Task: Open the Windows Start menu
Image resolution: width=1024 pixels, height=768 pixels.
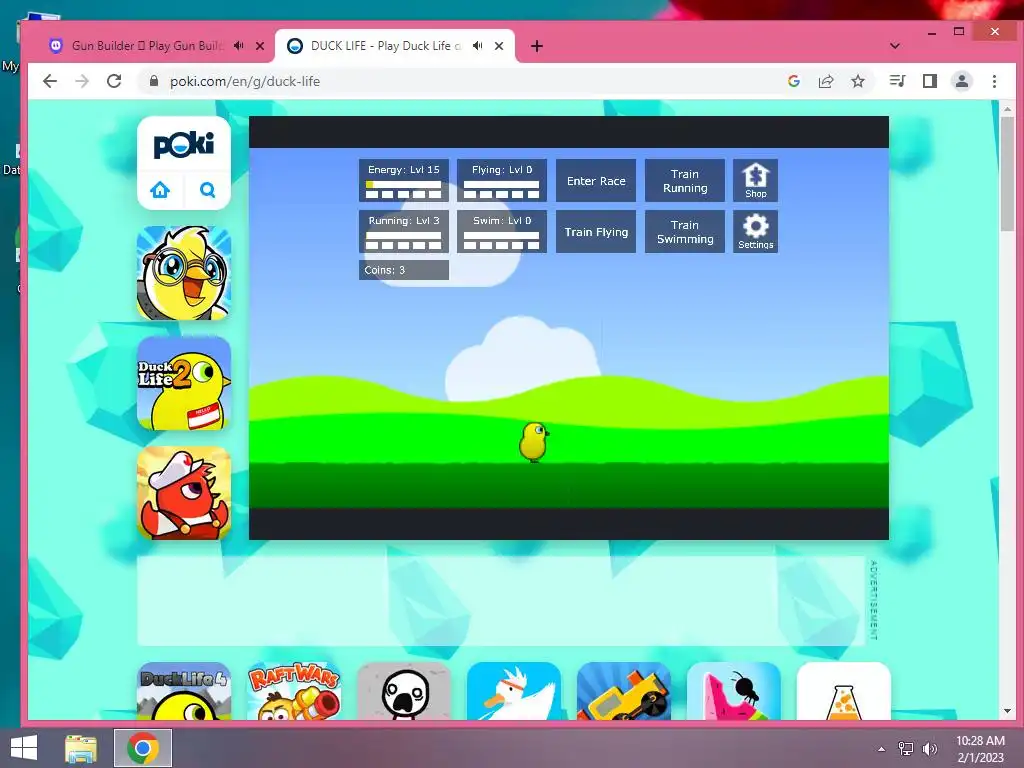Action: click(x=24, y=748)
